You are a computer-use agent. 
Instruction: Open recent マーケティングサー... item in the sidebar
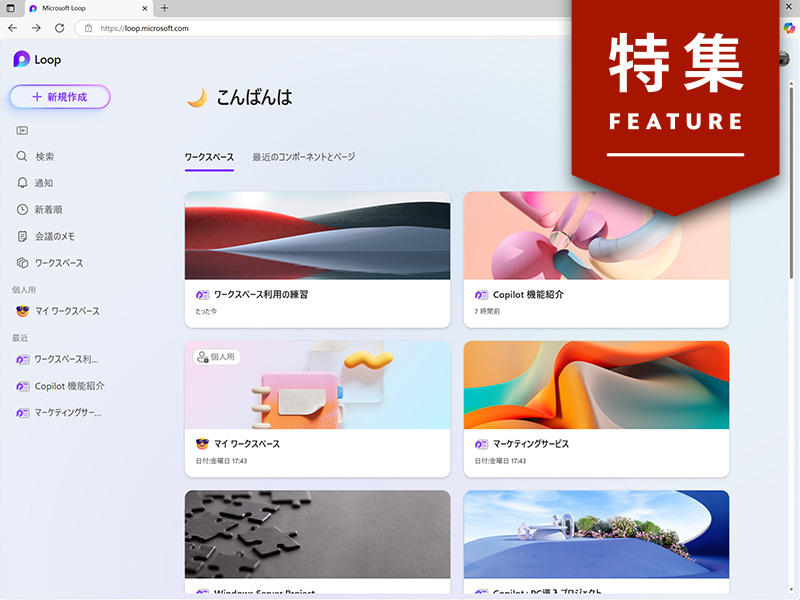click(x=67, y=412)
